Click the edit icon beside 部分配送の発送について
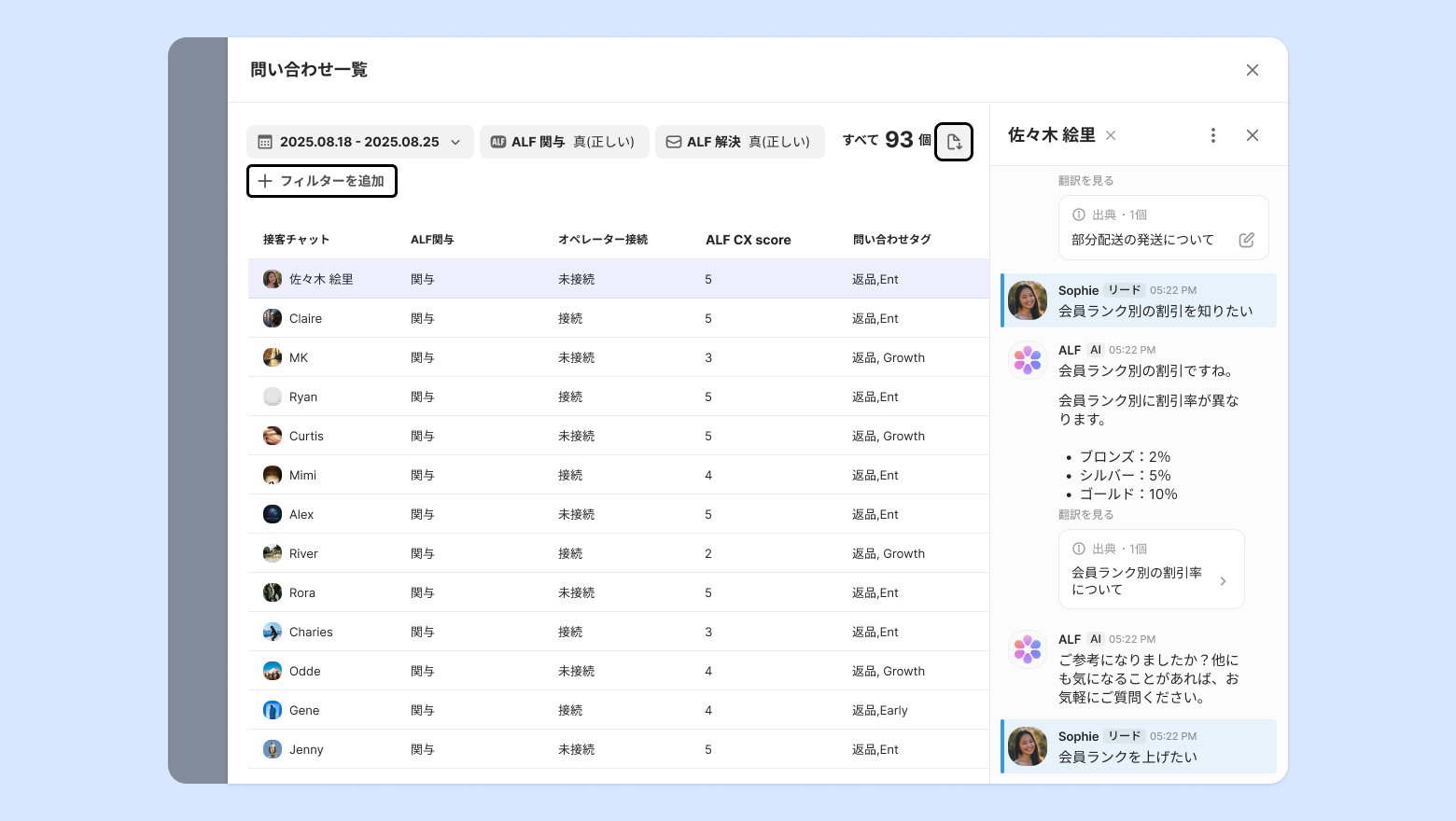Screen dimensions: 1456x821 click(1246, 240)
